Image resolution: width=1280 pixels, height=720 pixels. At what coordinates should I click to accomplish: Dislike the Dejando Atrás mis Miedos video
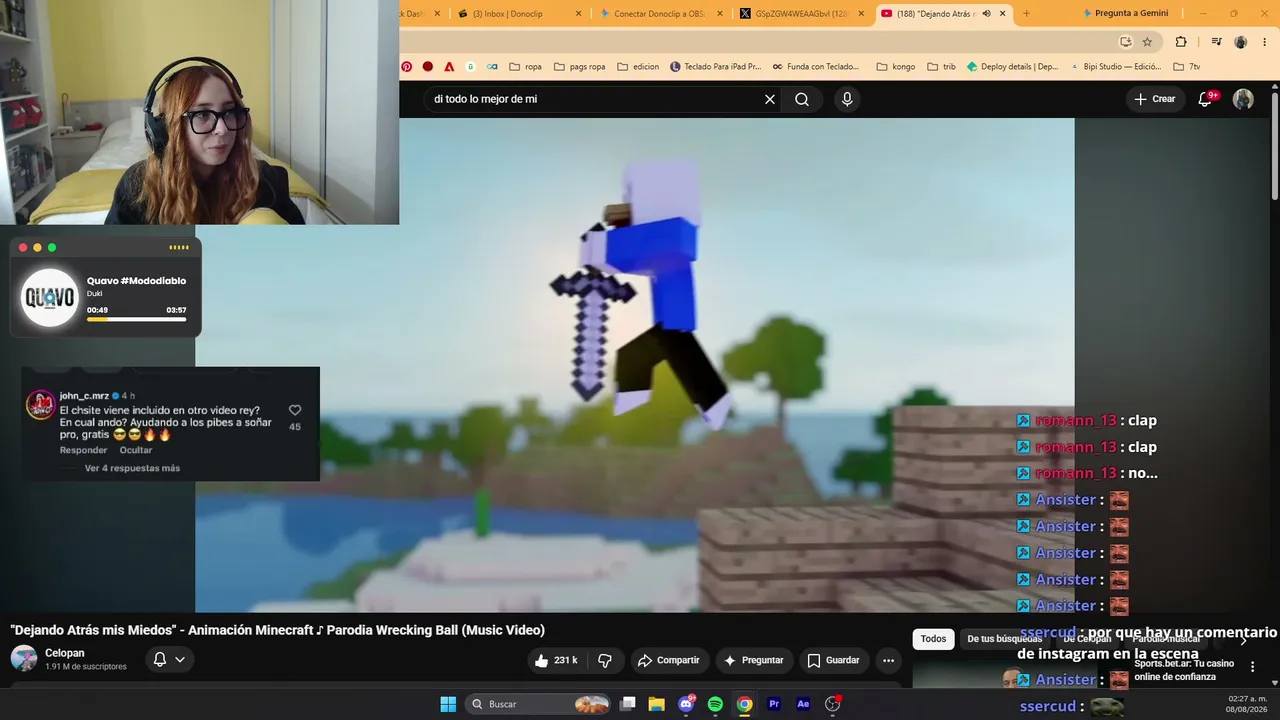pos(605,660)
